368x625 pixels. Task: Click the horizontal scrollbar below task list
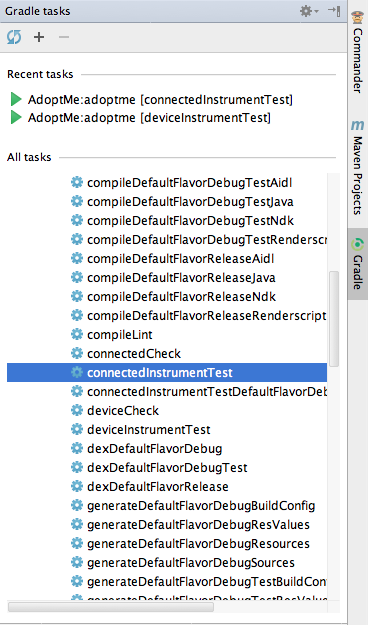[x=111, y=607]
